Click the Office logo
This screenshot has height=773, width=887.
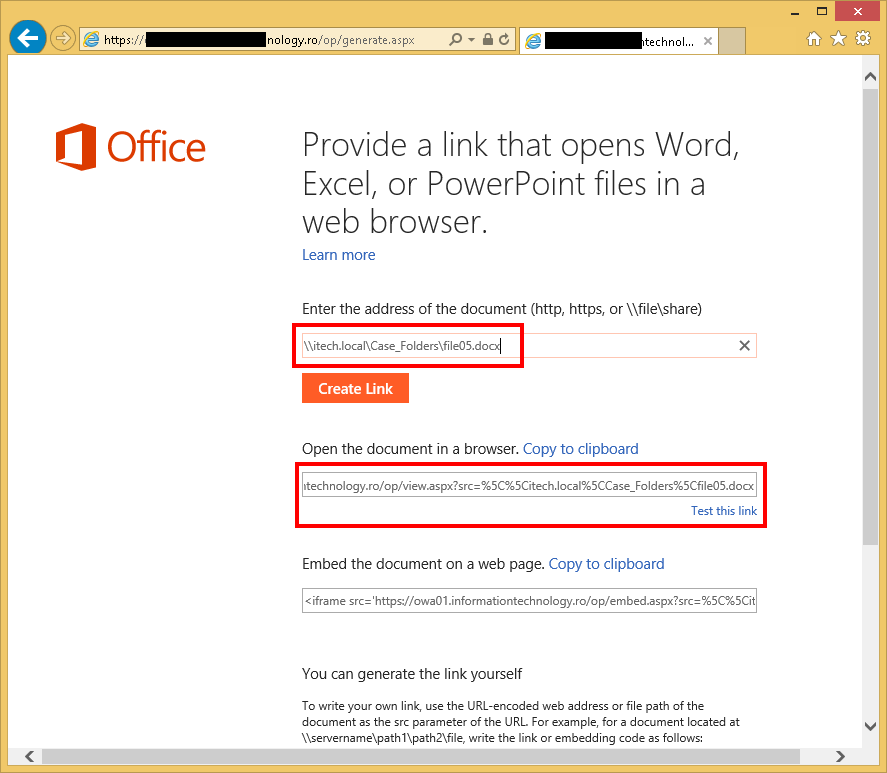click(131, 147)
